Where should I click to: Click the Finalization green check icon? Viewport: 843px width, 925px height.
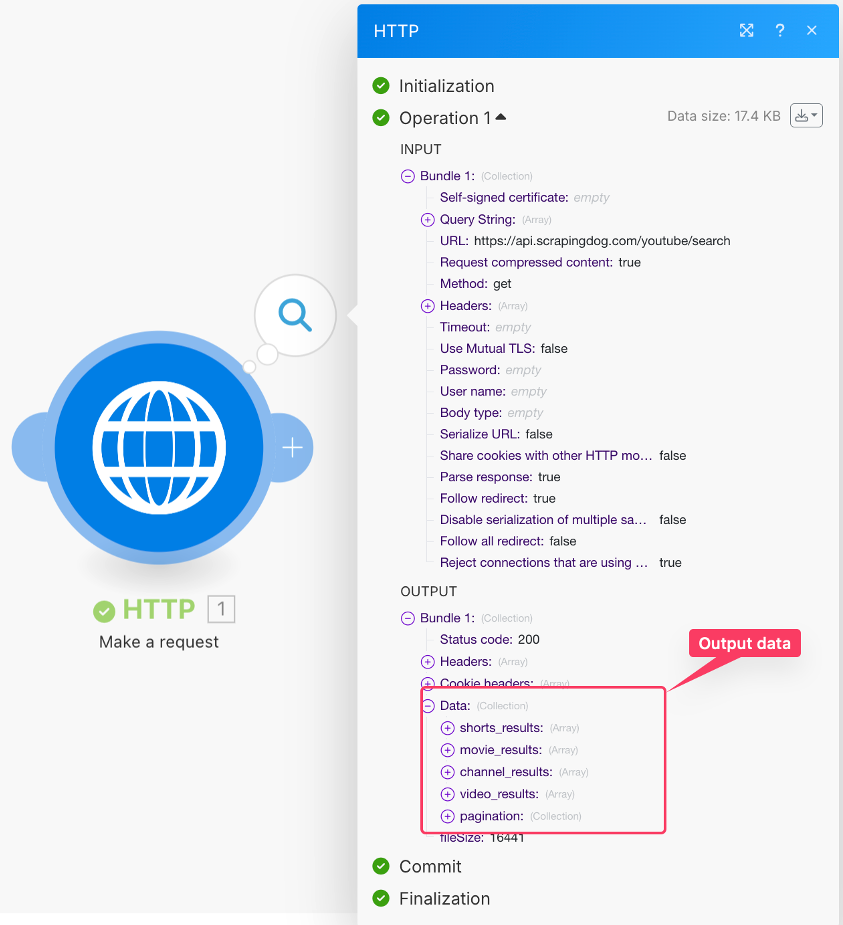(x=381, y=898)
